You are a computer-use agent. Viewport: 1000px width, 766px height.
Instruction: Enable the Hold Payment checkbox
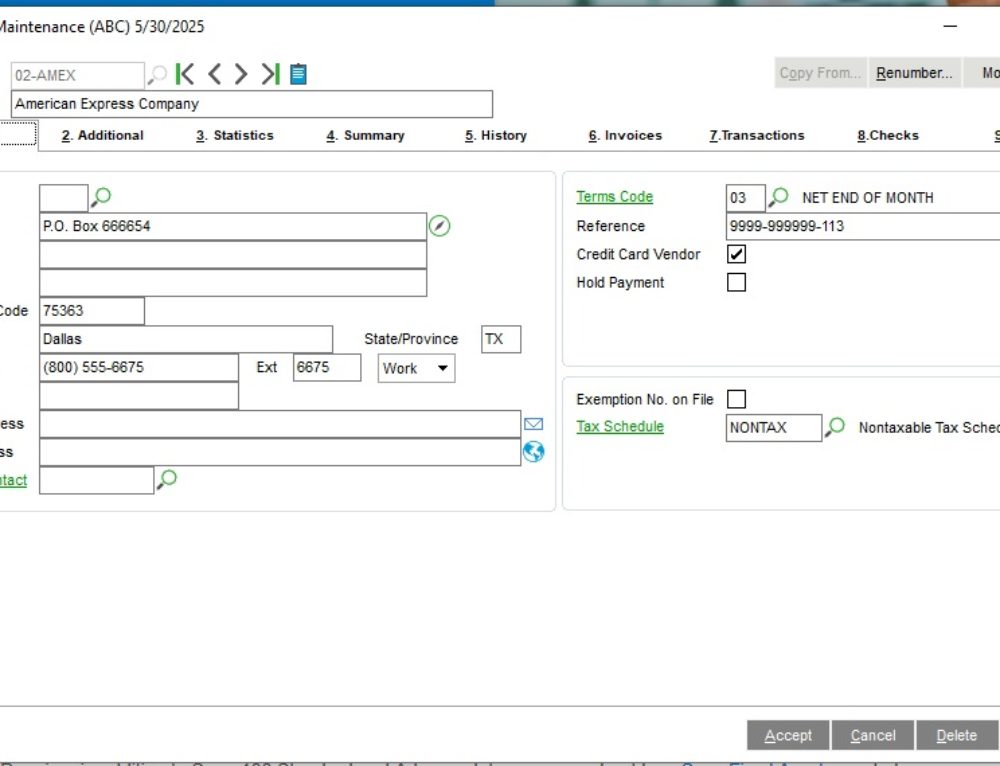pos(736,282)
